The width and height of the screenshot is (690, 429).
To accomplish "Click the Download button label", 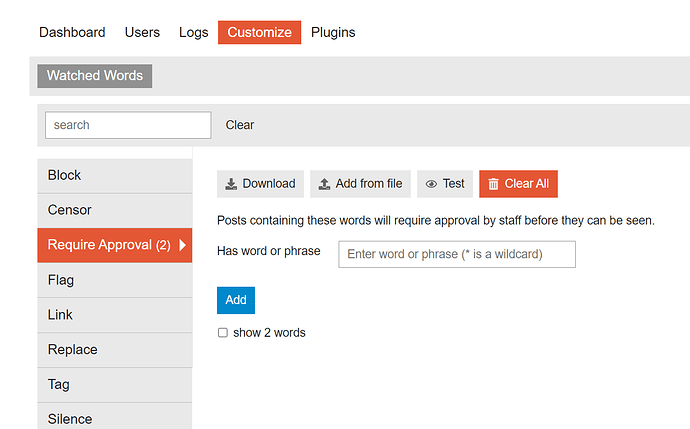I will (269, 183).
